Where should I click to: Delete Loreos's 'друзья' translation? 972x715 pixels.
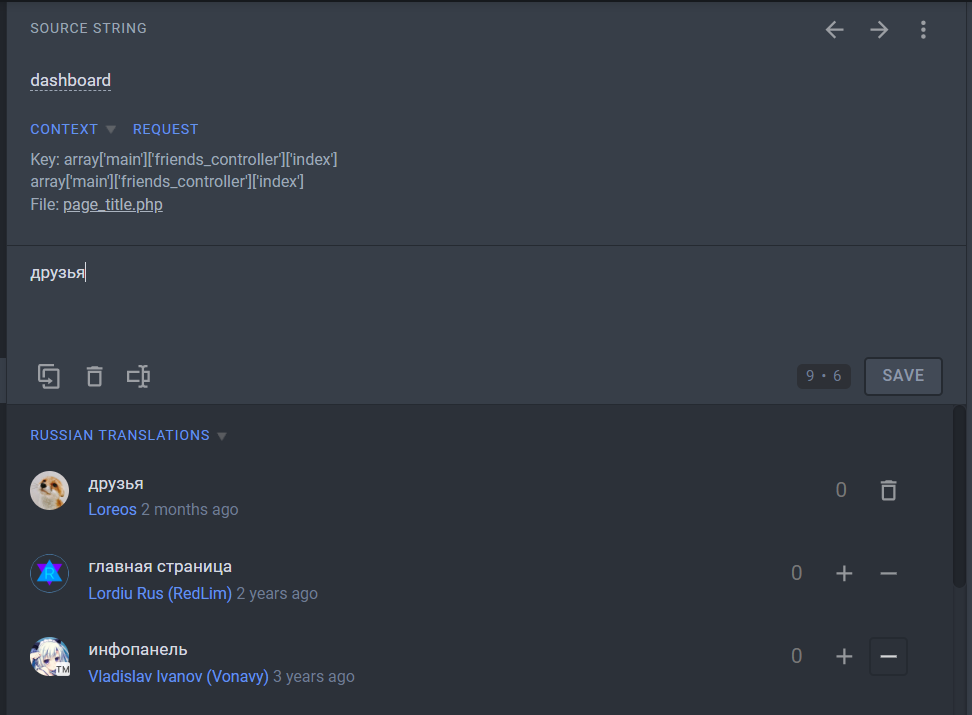[888, 490]
